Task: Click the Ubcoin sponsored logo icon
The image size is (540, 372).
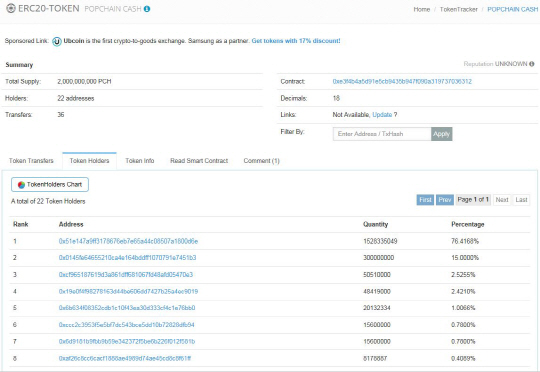Action: click(x=57, y=41)
